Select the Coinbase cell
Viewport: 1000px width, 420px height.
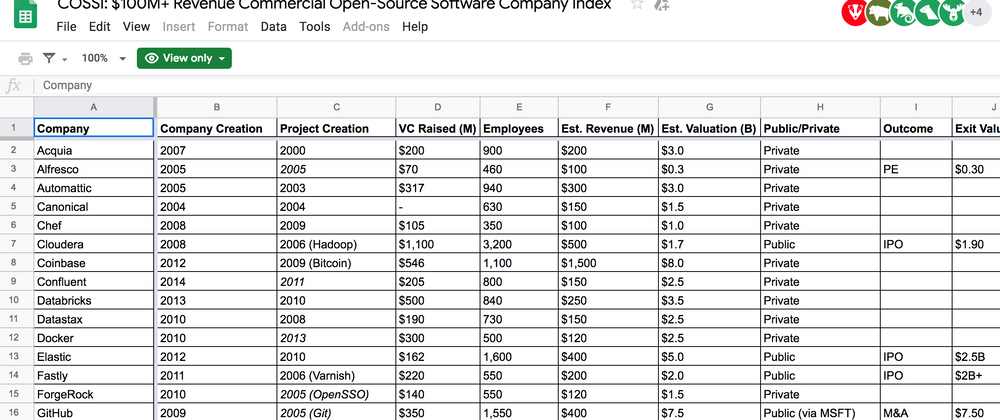(94, 263)
